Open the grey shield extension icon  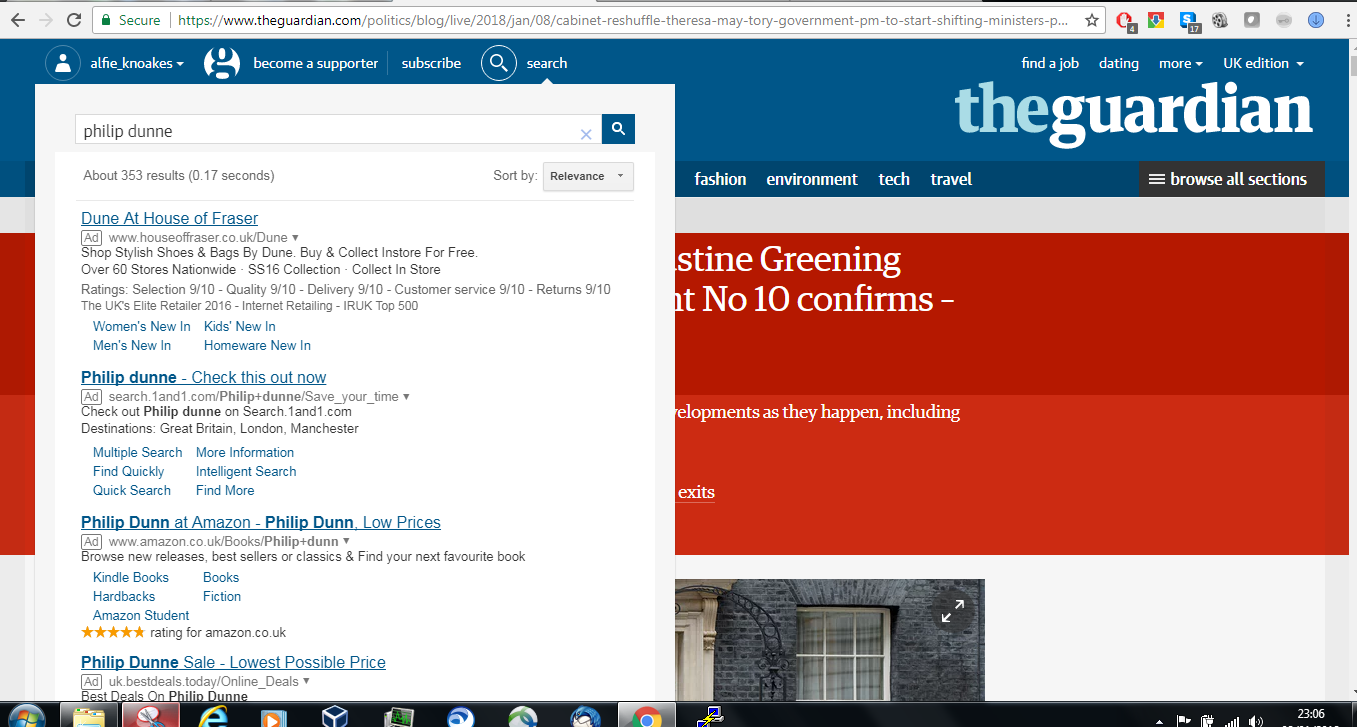[1252, 20]
